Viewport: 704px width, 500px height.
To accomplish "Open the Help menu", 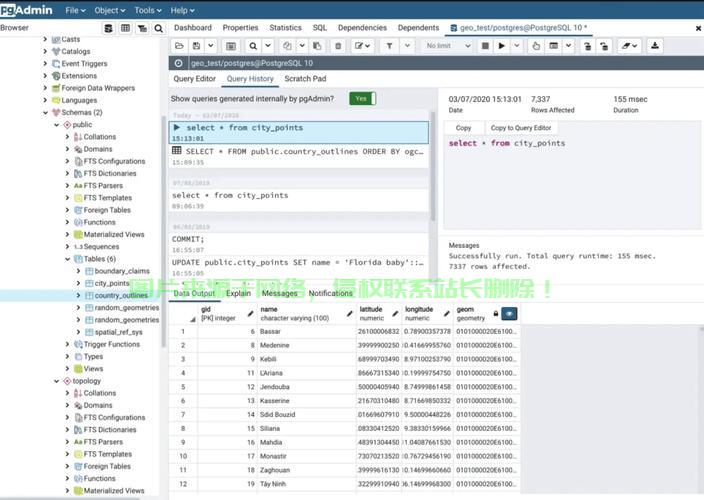I will click(182, 10).
